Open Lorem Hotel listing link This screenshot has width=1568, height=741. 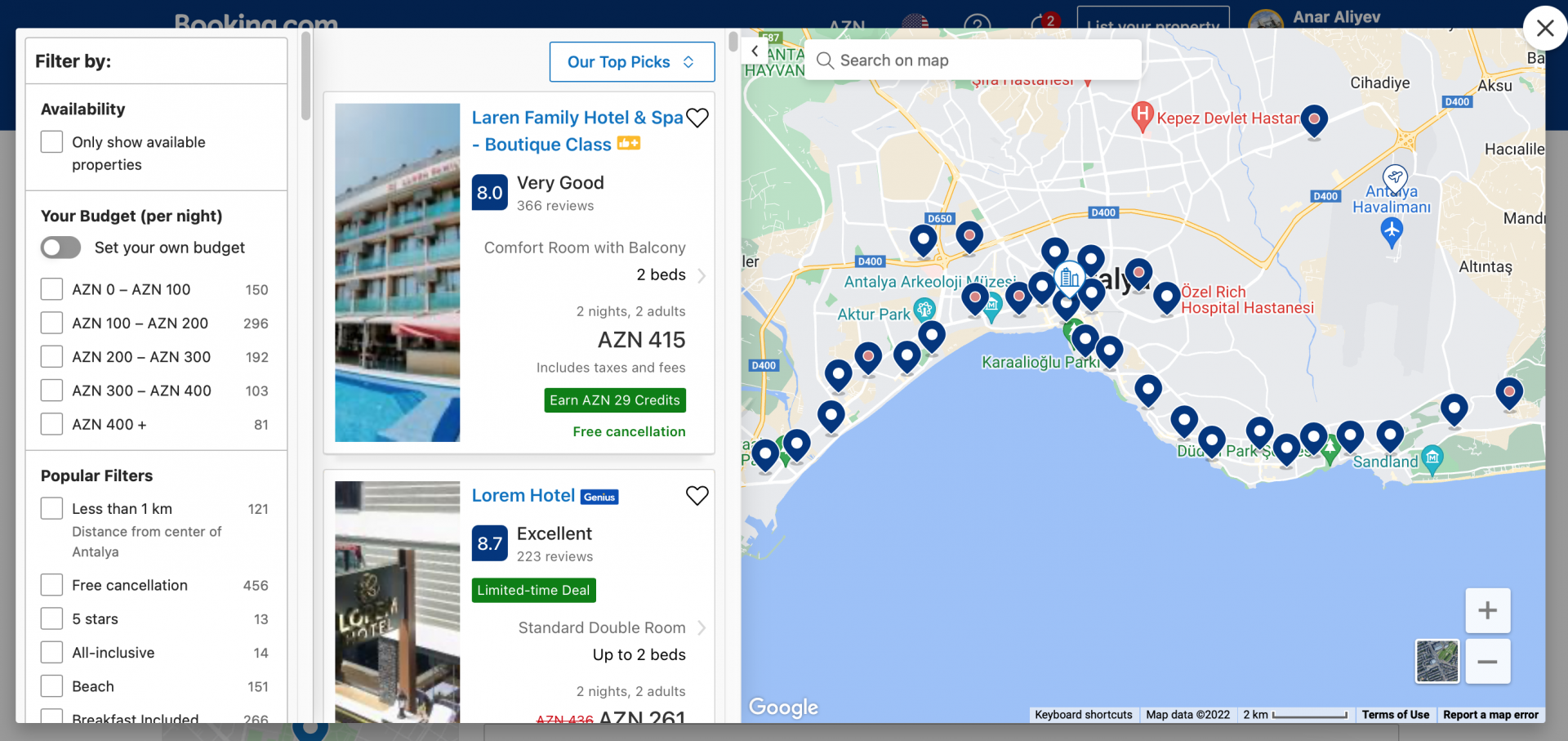523,496
